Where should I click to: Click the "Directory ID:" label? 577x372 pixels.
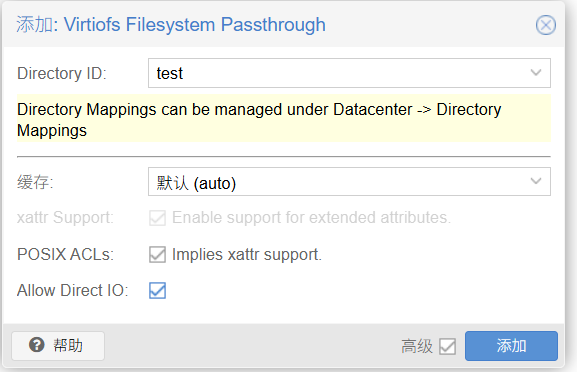tap(62, 73)
